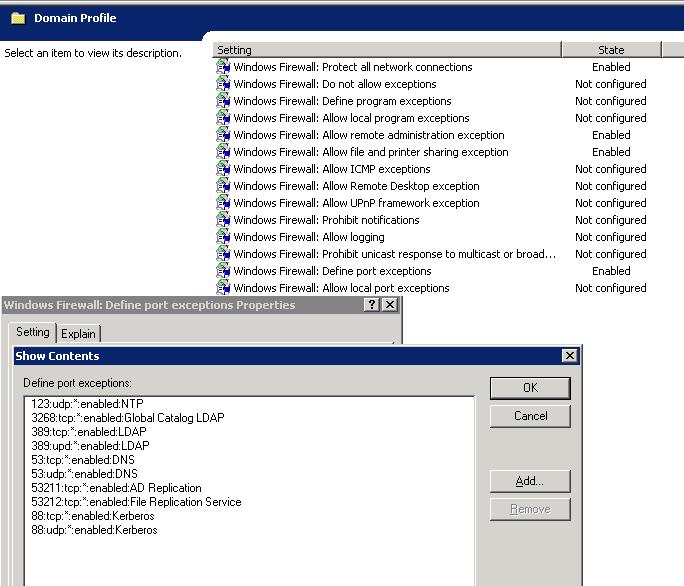
Task: Click icon beside Allow local port exceptions
Action: pos(223,288)
